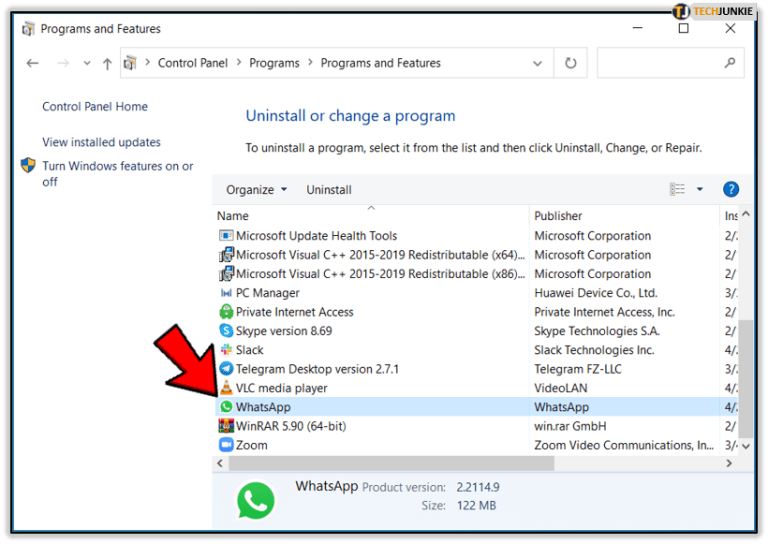Viewport: 768px width, 544px height.
Task: Select the WhatsApp program name
Action: click(x=263, y=407)
